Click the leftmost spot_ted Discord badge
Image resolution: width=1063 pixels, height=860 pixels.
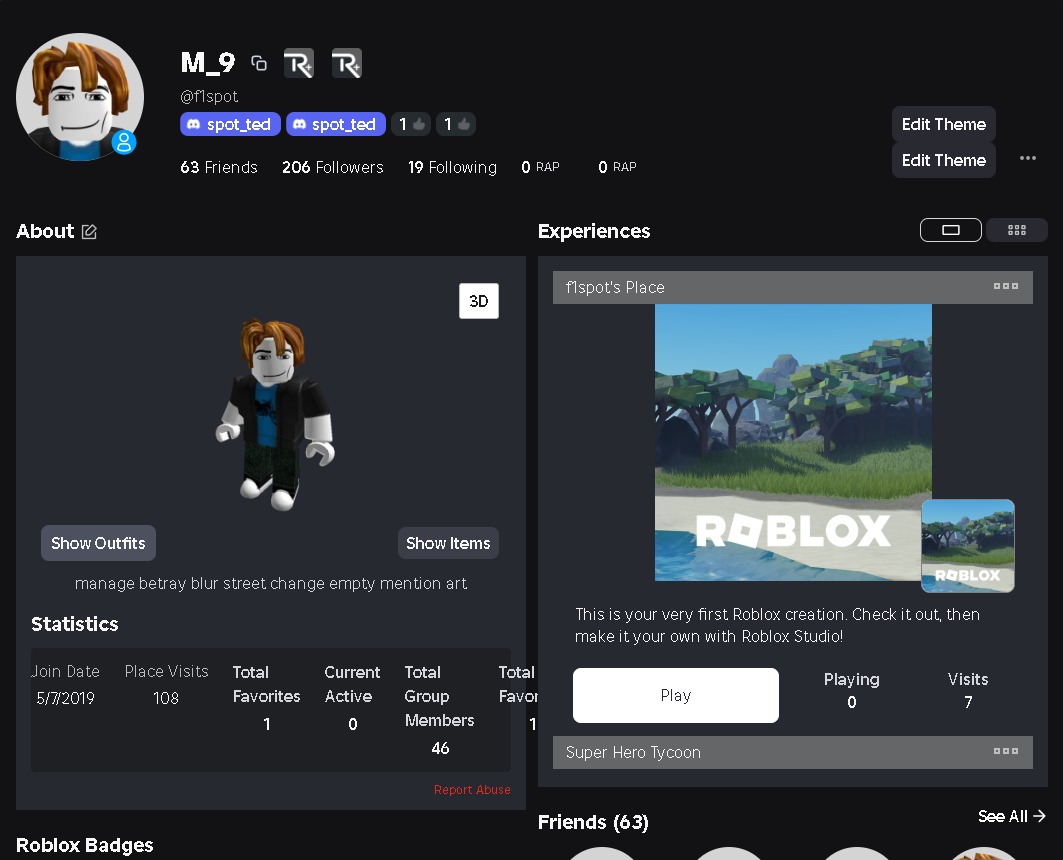click(x=230, y=124)
